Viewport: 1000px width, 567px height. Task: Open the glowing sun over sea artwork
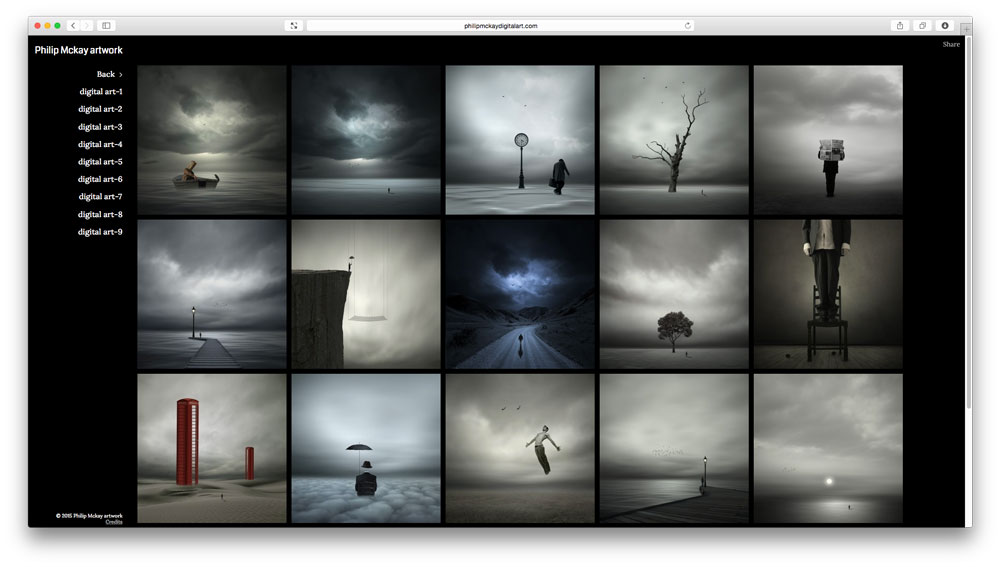[828, 448]
